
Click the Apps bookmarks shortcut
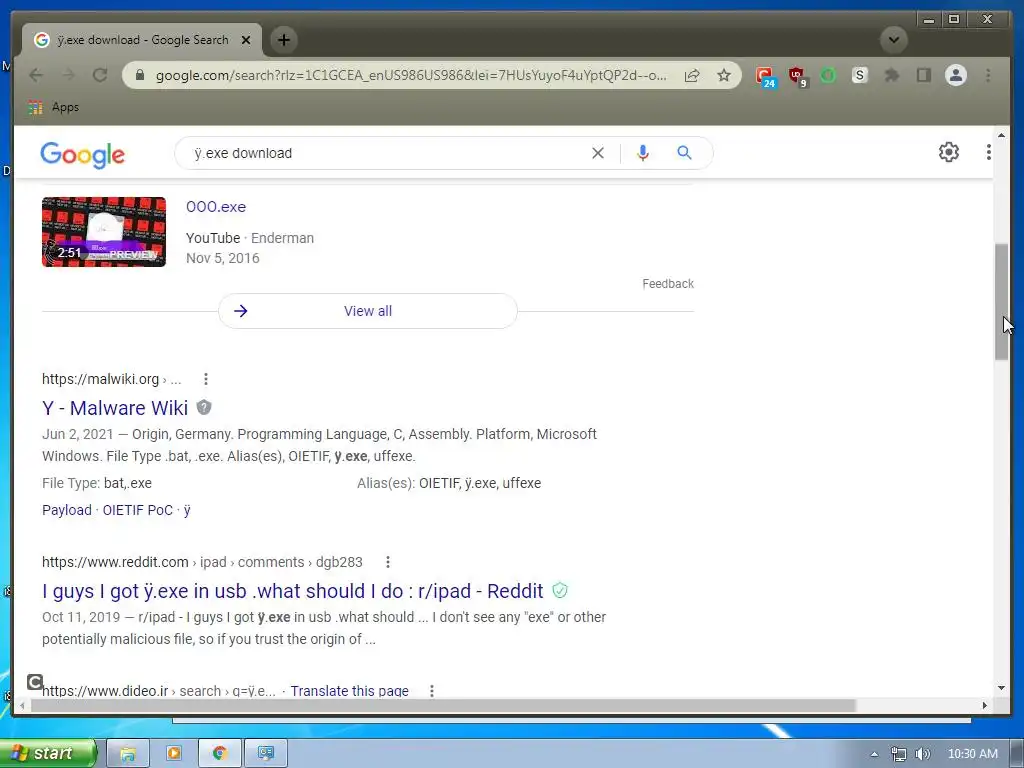coord(54,107)
